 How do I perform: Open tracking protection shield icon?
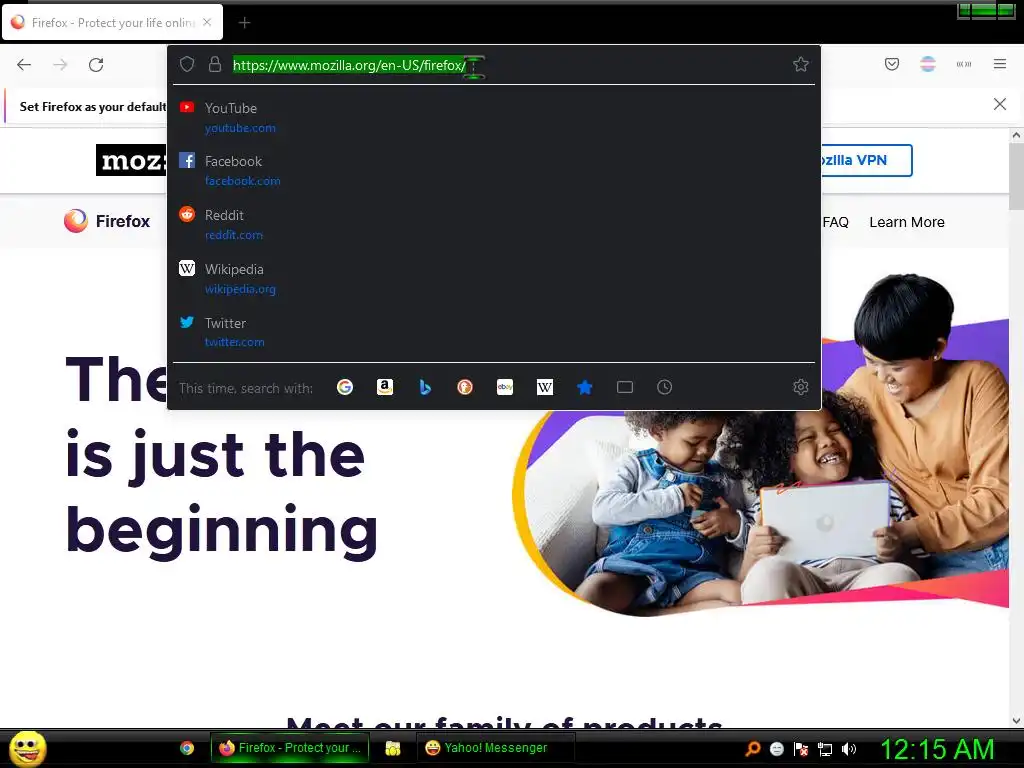pos(187,64)
